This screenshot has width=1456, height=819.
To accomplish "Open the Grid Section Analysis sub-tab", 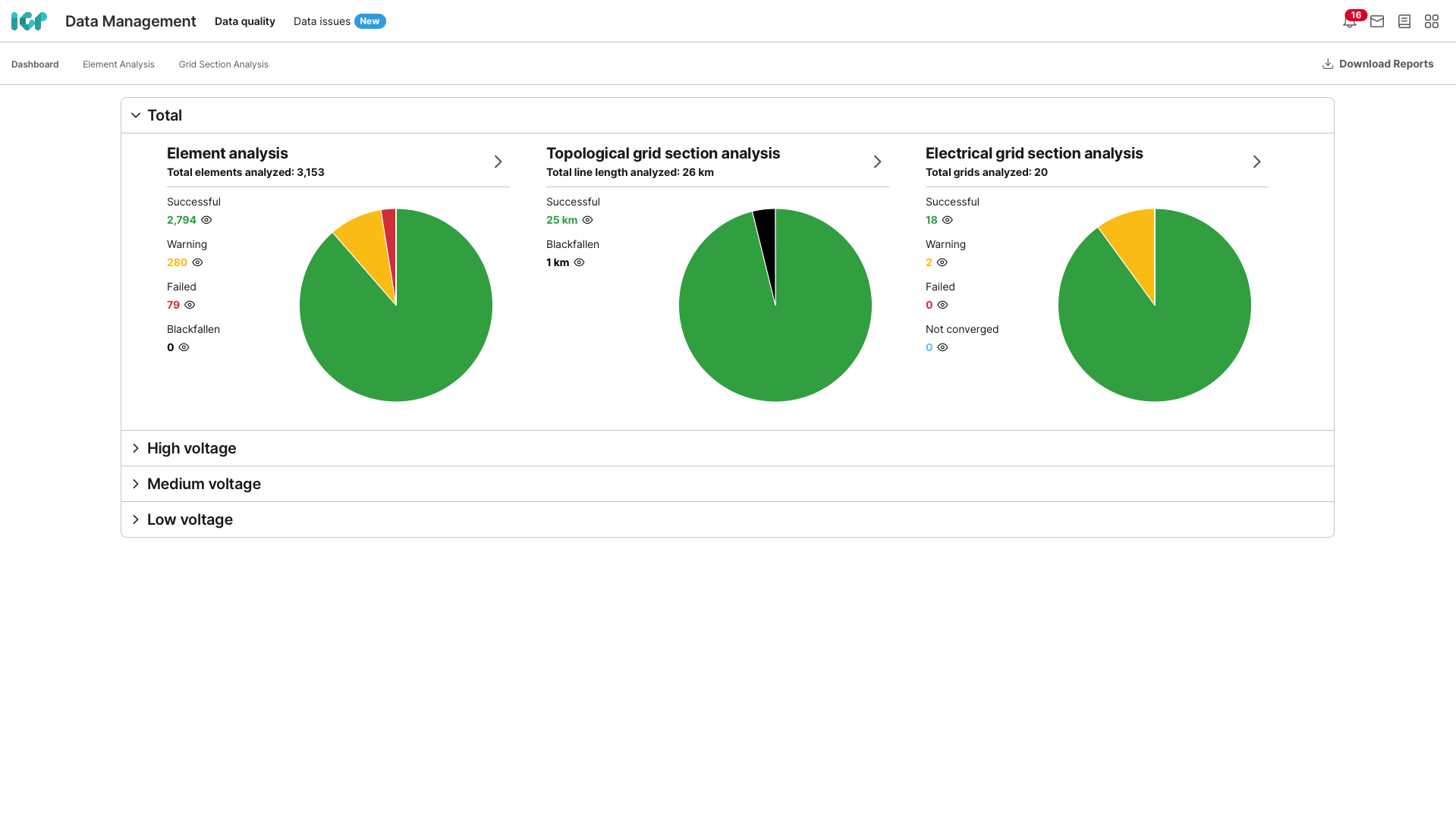I will 224,64.
